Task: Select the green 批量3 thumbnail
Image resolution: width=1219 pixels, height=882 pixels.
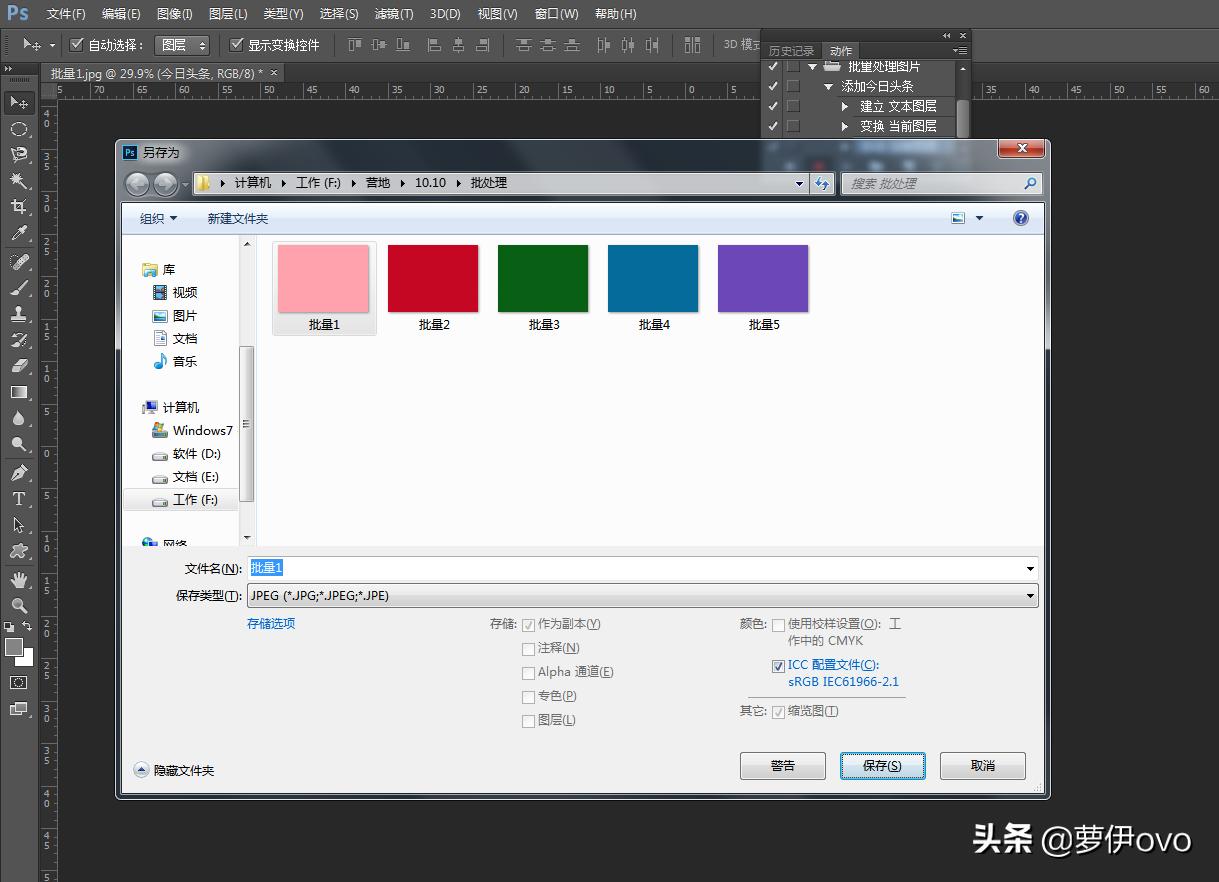Action: (543, 279)
